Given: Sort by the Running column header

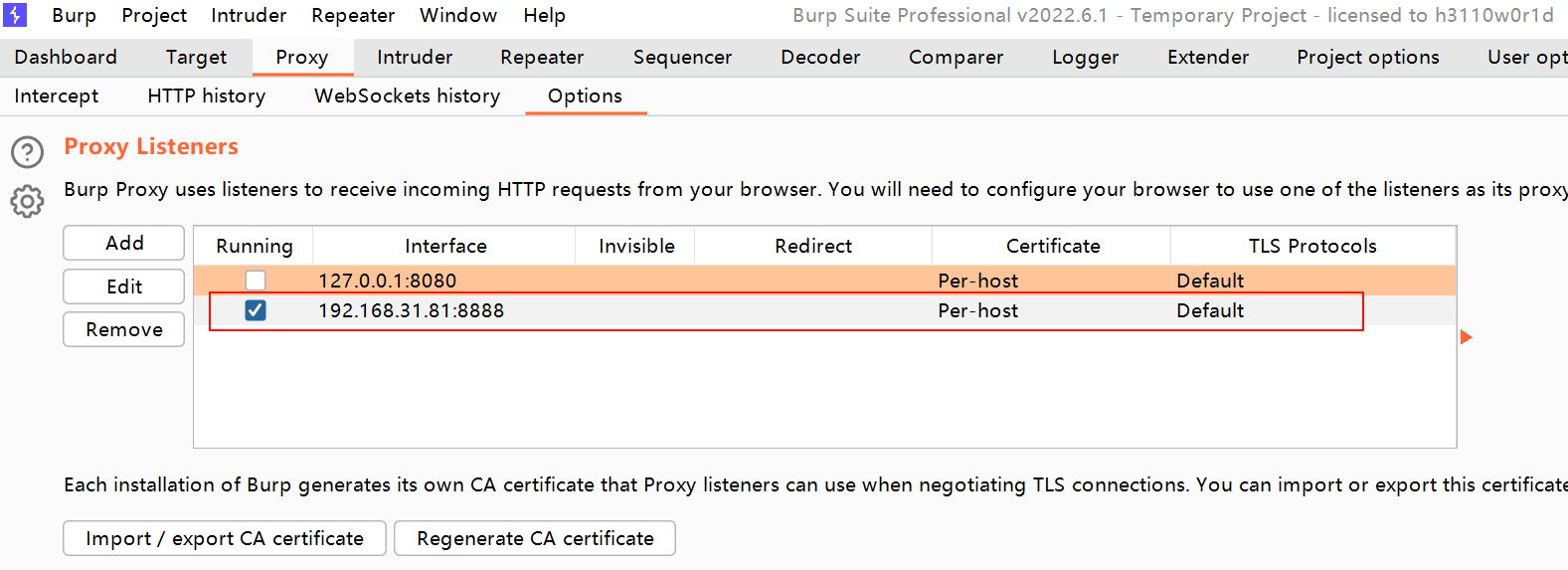Looking at the screenshot, I should (255, 246).
